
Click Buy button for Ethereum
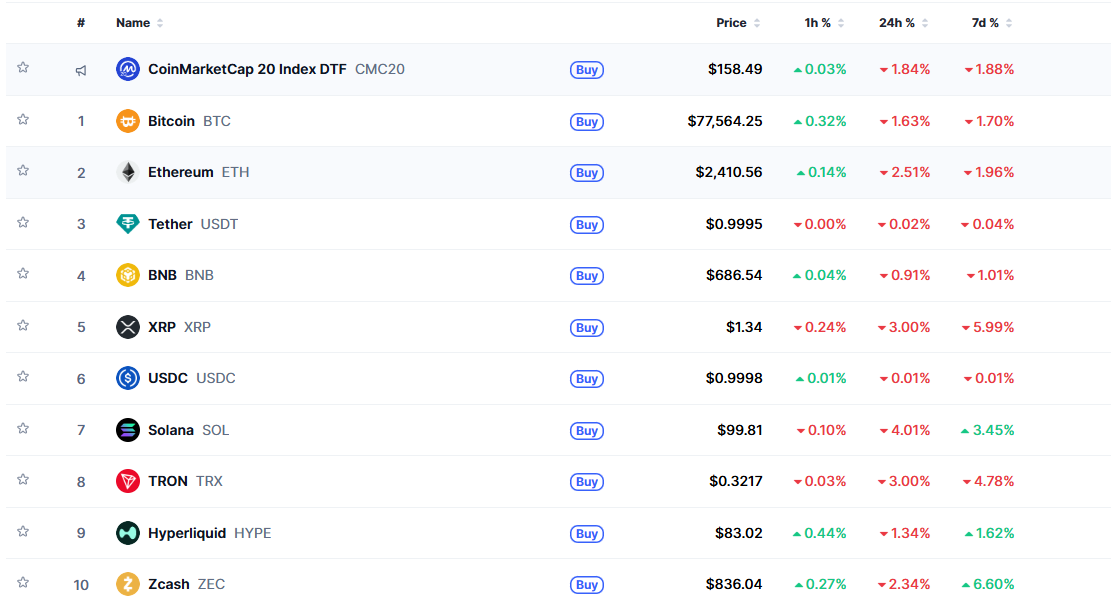587,173
